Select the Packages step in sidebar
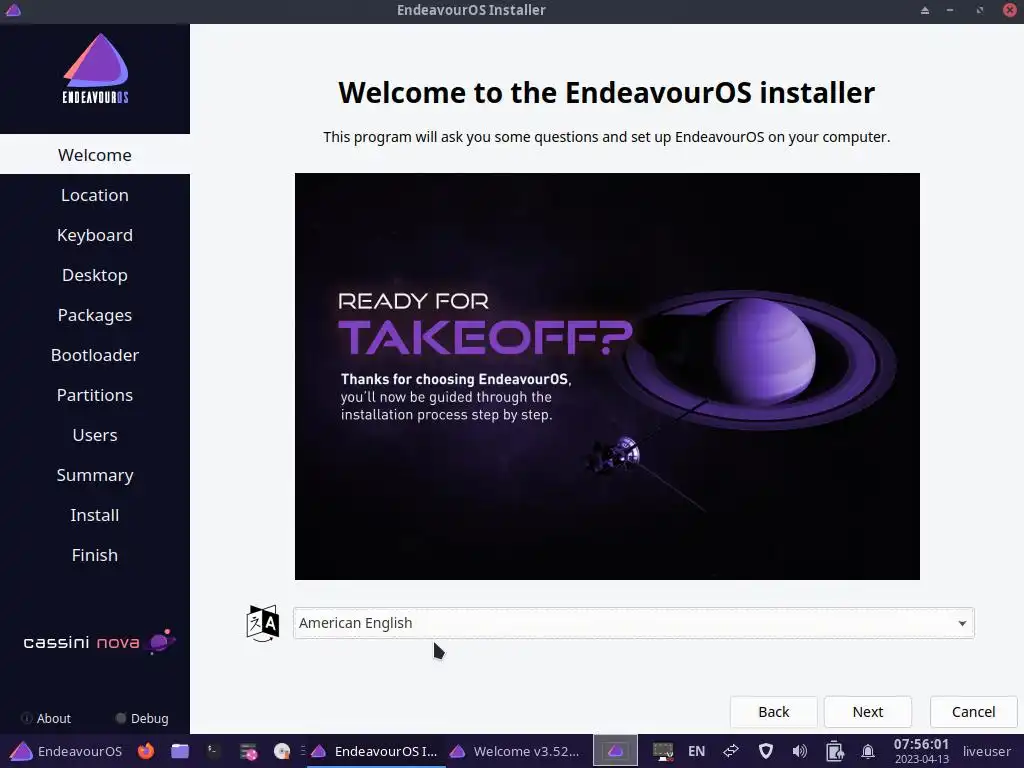This screenshot has height=768, width=1024. [x=95, y=315]
